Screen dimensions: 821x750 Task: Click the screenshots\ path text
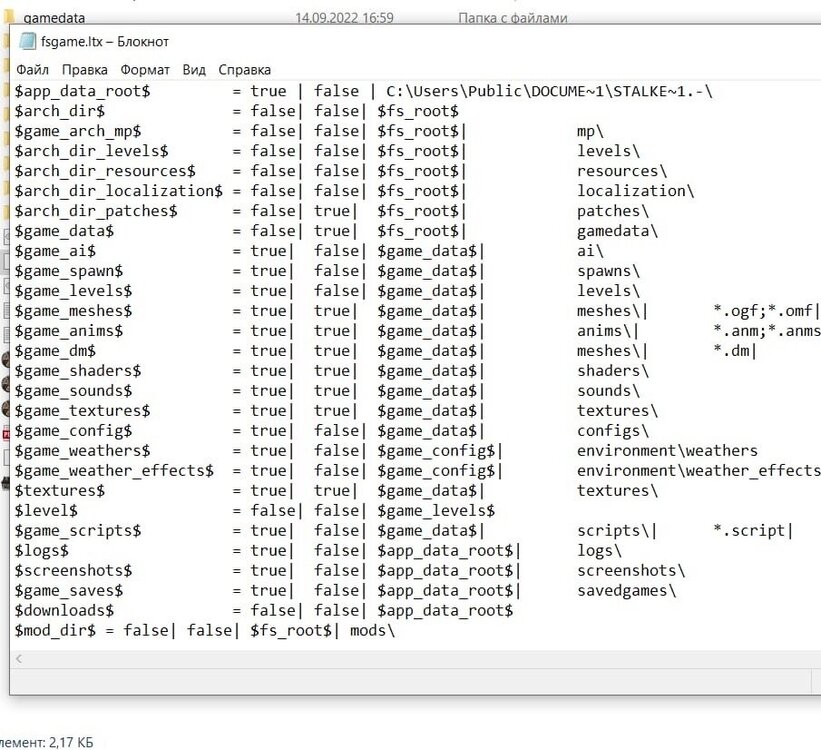tap(631, 570)
